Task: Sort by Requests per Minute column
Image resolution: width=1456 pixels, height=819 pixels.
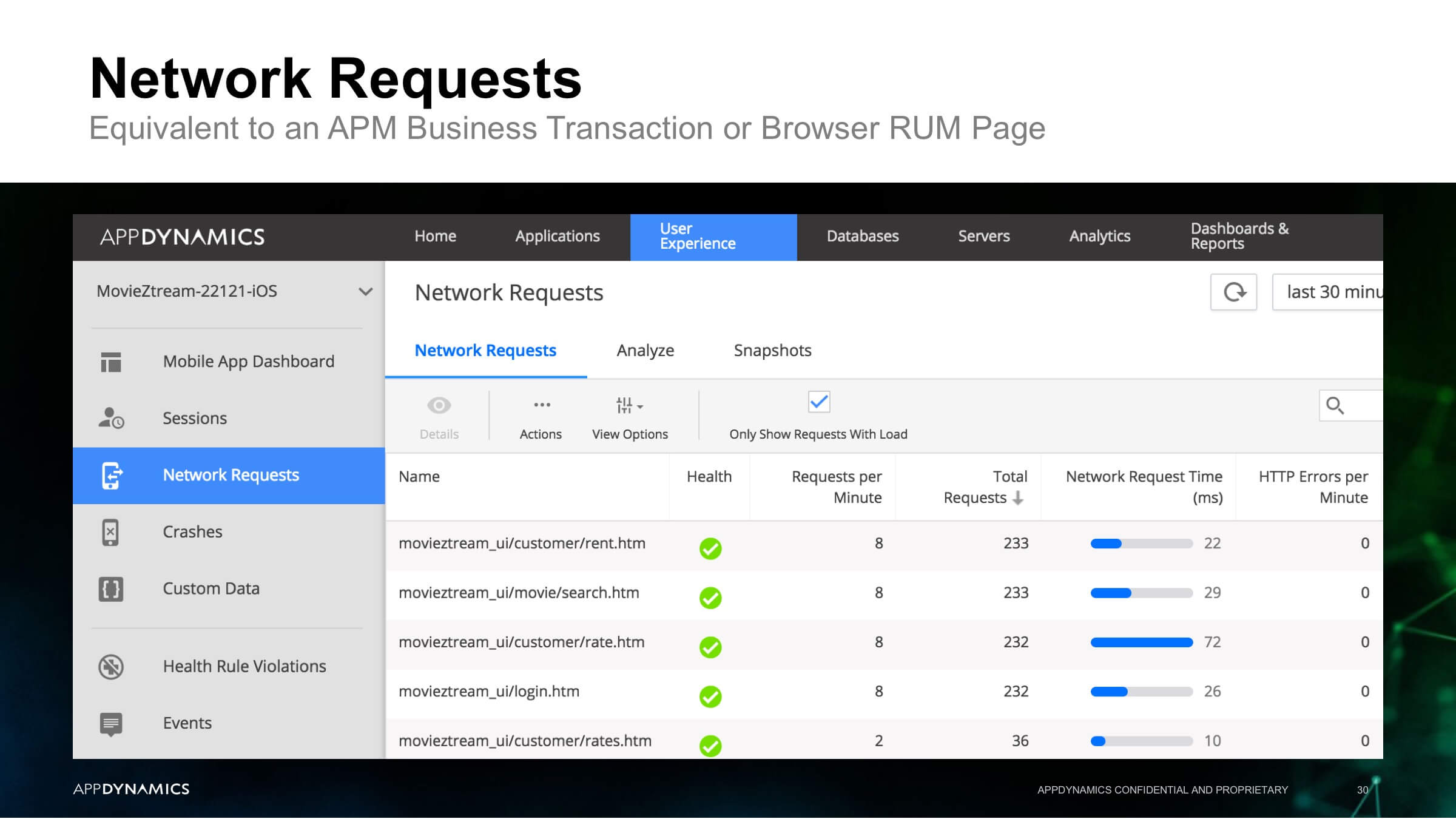Action: [837, 487]
